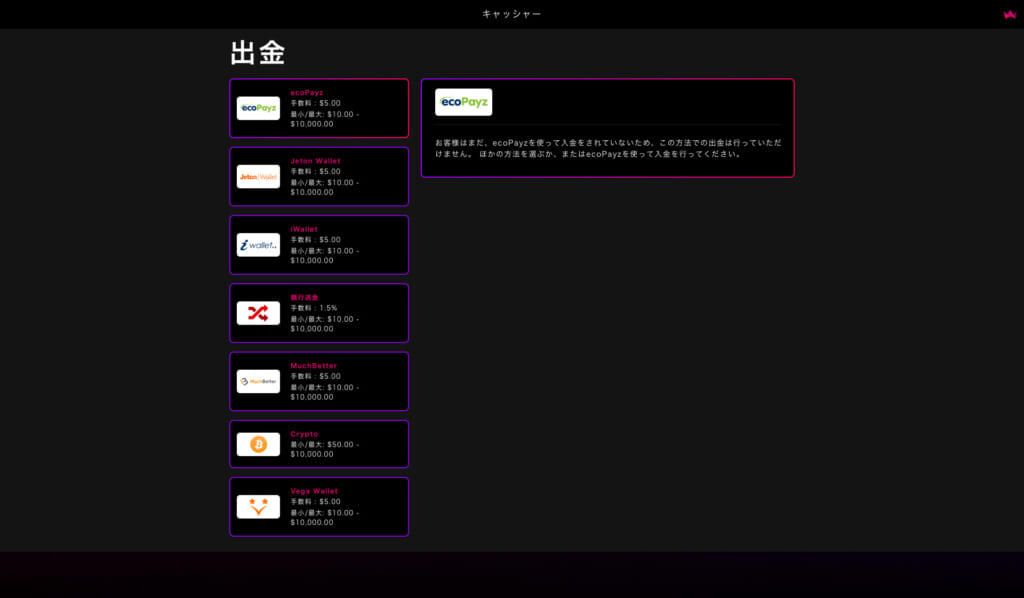Image resolution: width=1024 pixels, height=598 pixels.
Task: Select the 銀行送金 method name
Action: pos(304,298)
